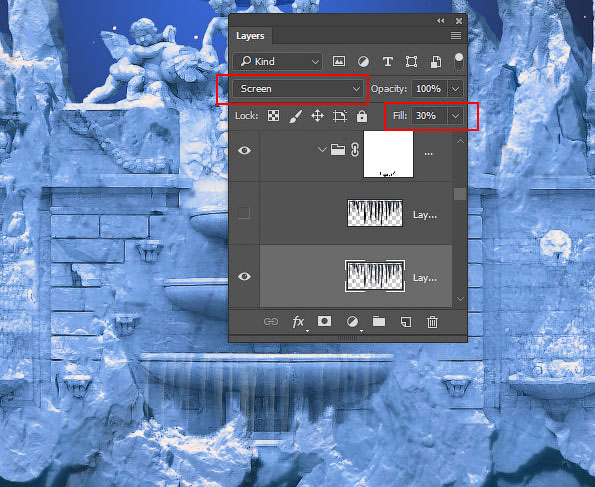Select the Layers tab
The height and width of the screenshot is (487, 595).
pyautogui.click(x=250, y=36)
